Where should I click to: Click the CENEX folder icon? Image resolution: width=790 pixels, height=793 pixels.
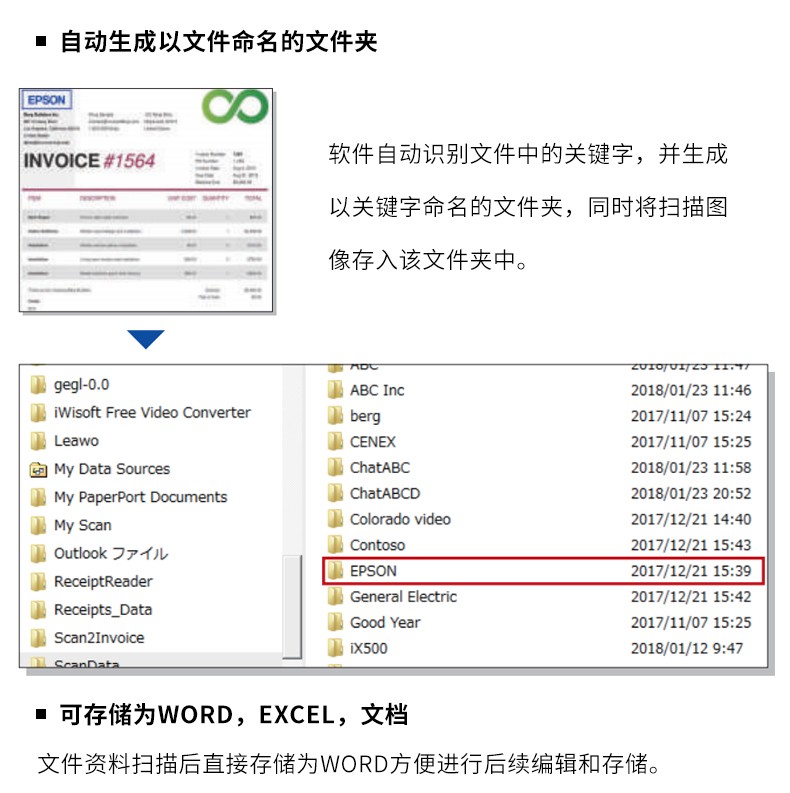click(335, 442)
